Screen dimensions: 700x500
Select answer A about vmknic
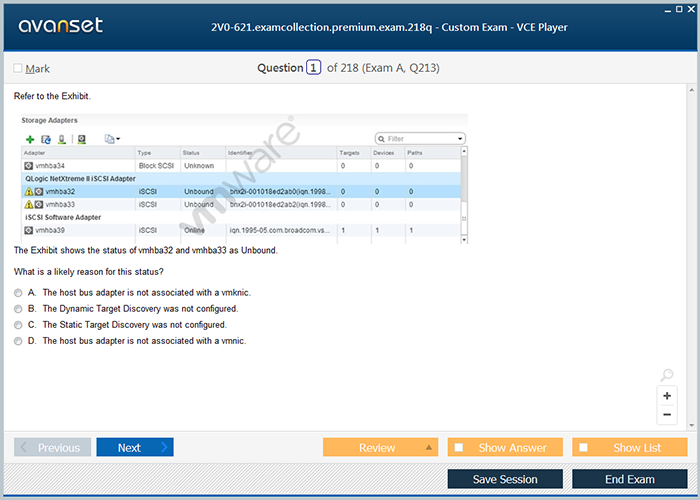(18, 293)
